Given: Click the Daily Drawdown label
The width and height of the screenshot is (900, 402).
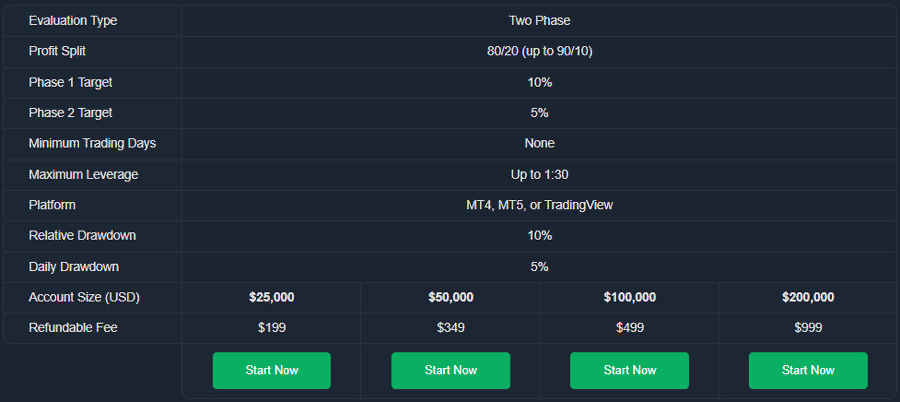Looking at the screenshot, I should coord(73,267).
